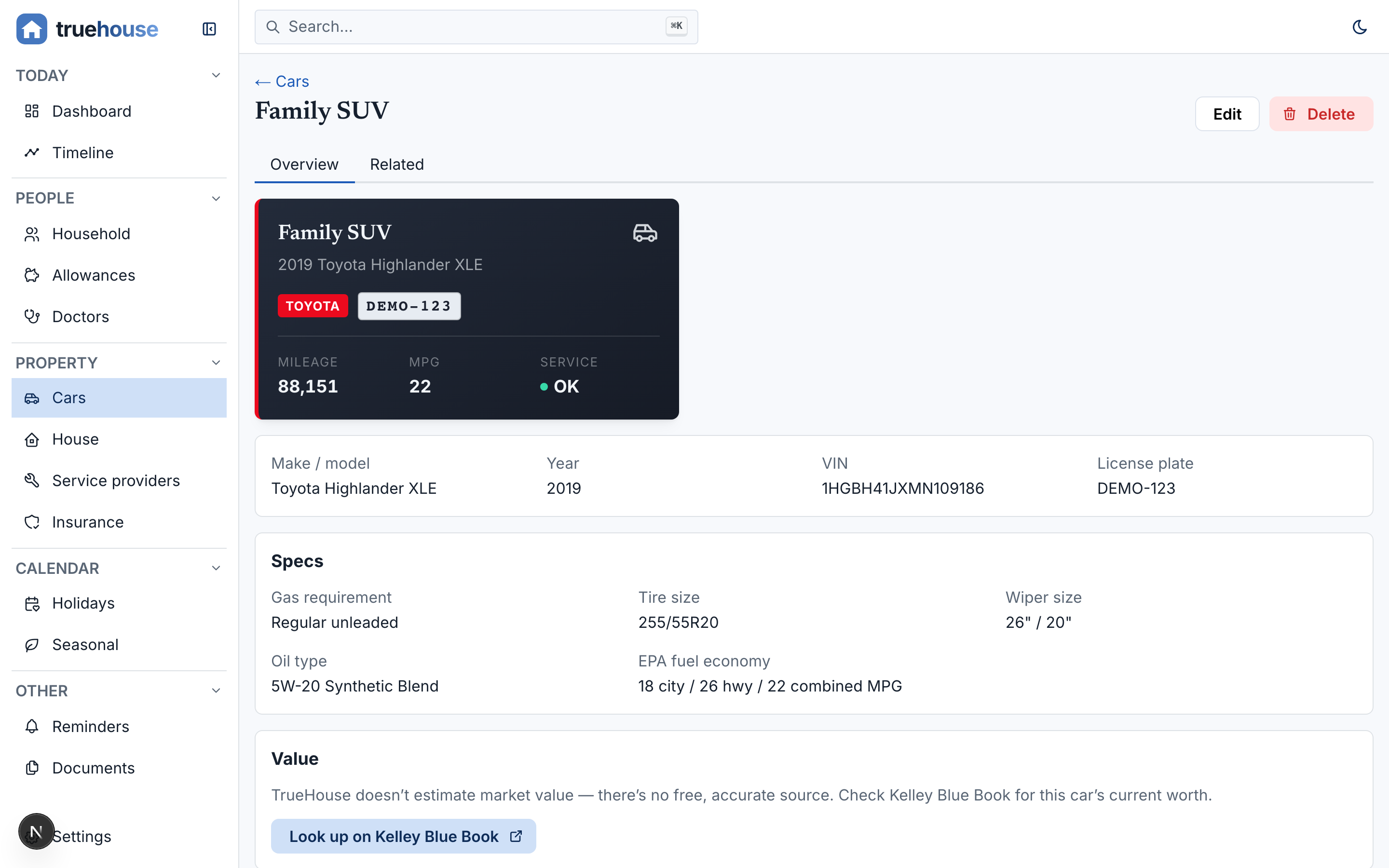The image size is (1389, 868).
Task: Collapse the sidebar with the panel icon
Action: [x=209, y=29]
